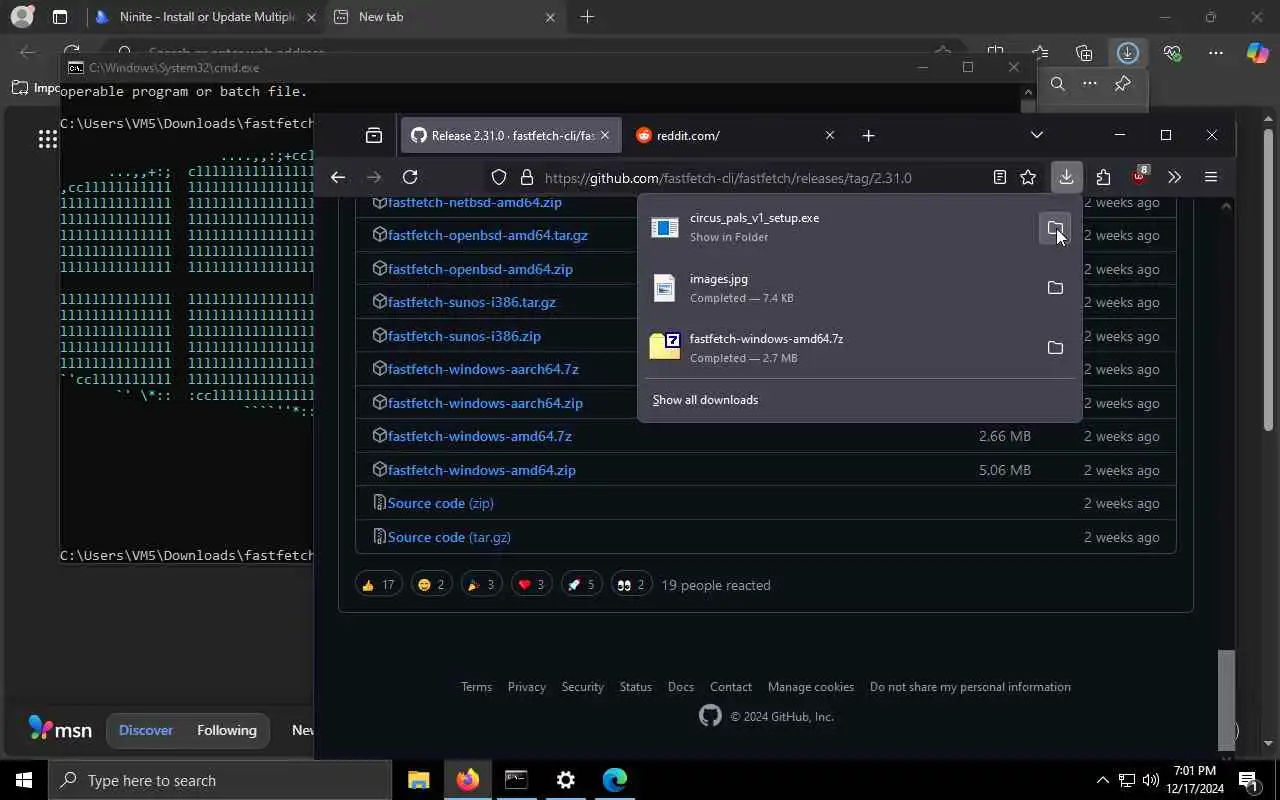List all Firefox tabs dropdown
Viewport: 1280px width, 800px height.
(1037, 135)
